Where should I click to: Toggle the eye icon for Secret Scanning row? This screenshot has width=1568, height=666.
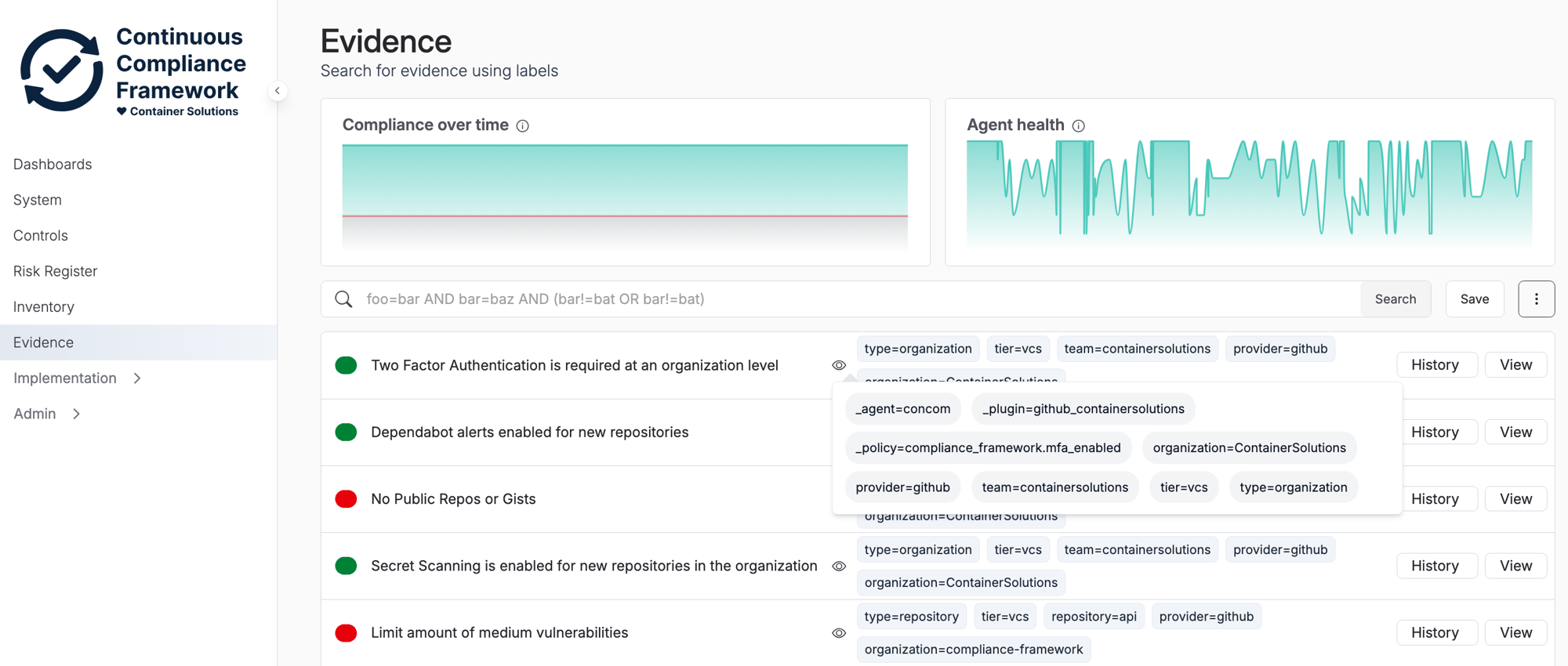(x=839, y=566)
